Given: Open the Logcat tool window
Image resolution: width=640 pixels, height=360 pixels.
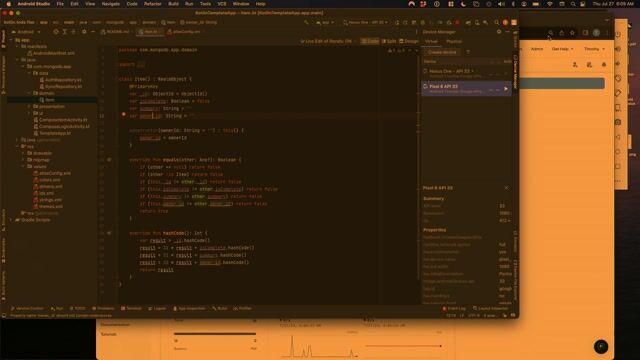Looking at the screenshot, I should (x=157, y=309).
